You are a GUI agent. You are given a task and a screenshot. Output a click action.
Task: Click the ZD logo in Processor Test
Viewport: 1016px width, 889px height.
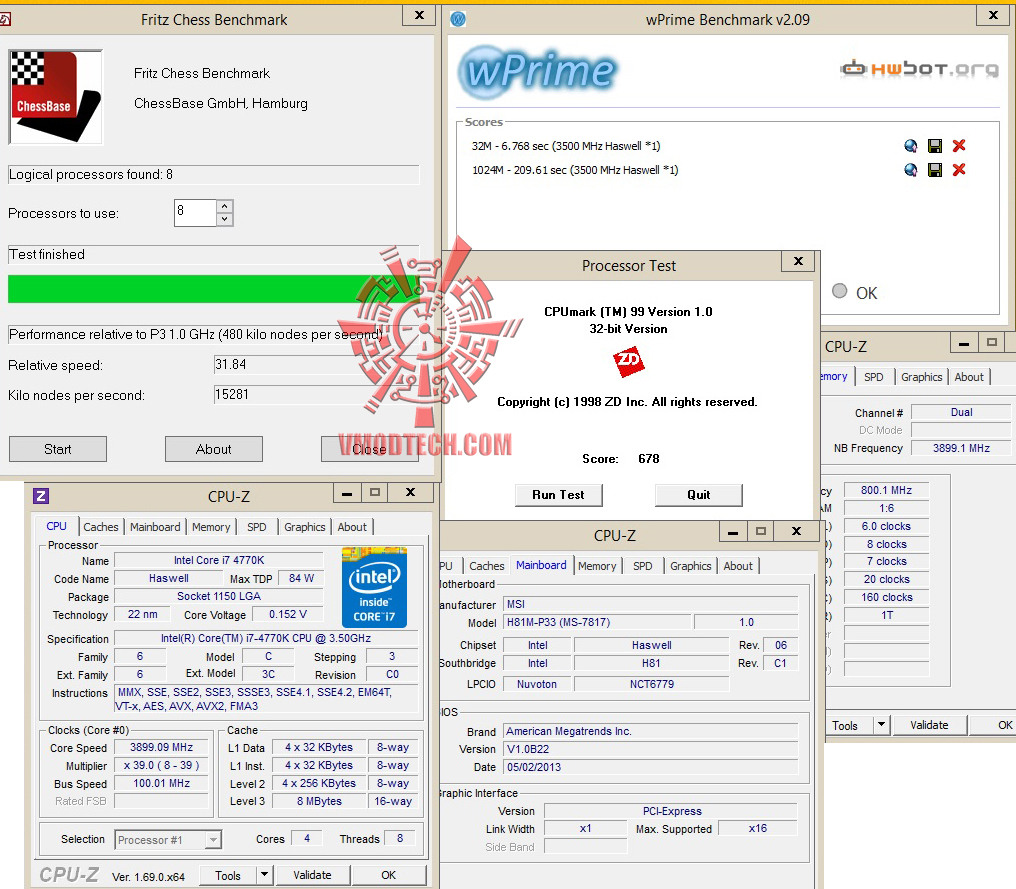tap(629, 361)
